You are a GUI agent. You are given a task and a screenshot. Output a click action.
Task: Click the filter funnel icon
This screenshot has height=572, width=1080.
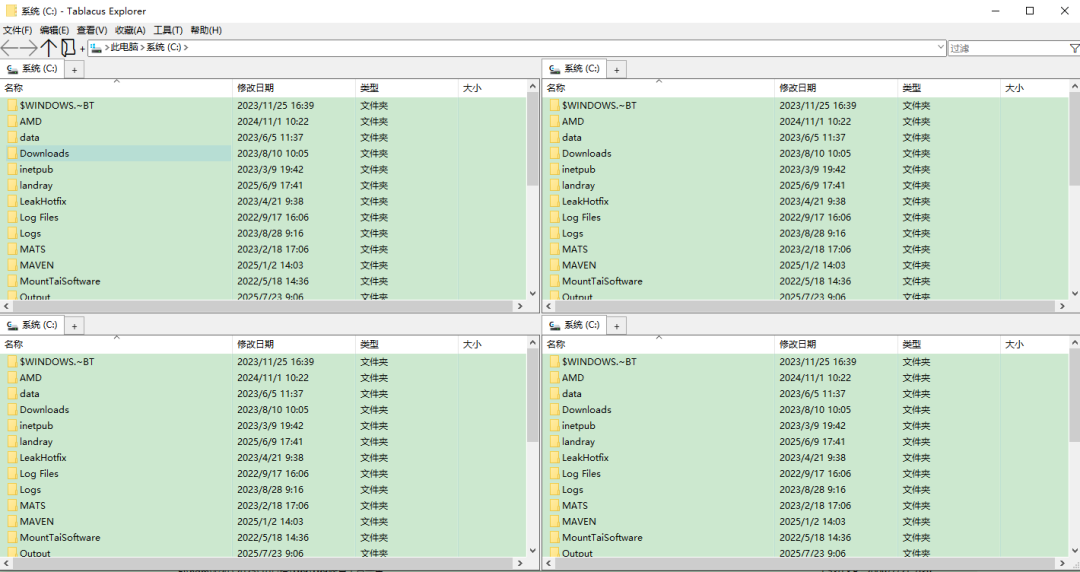click(1074, 48)
